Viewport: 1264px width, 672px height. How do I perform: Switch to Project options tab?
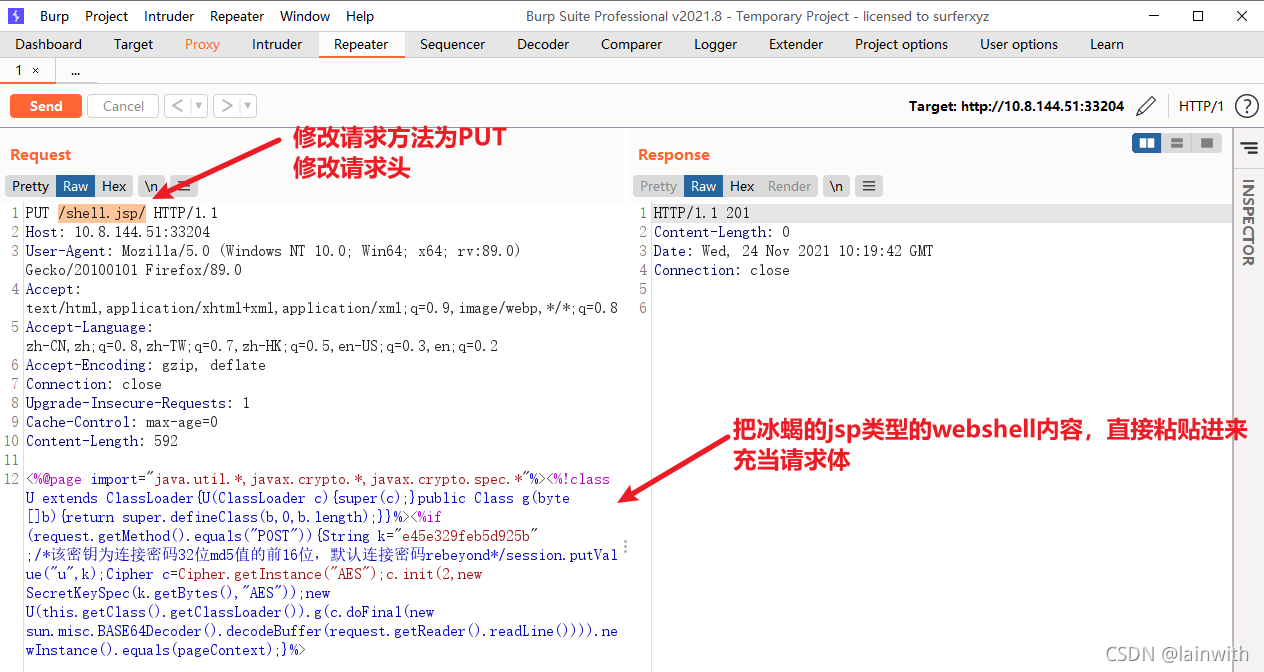pos(901,44)
